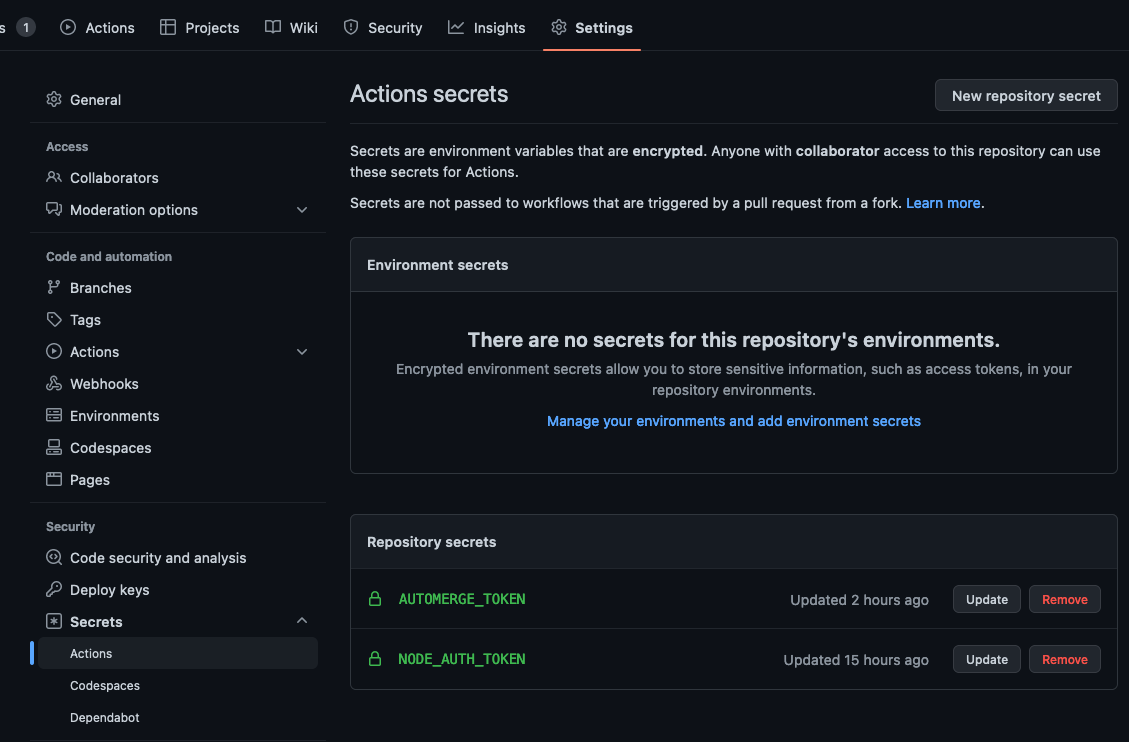Open Manage your environments and add environment secrets
This screenshot has height=742, width=1129.
pyautogui.click(x=734, y=421)
